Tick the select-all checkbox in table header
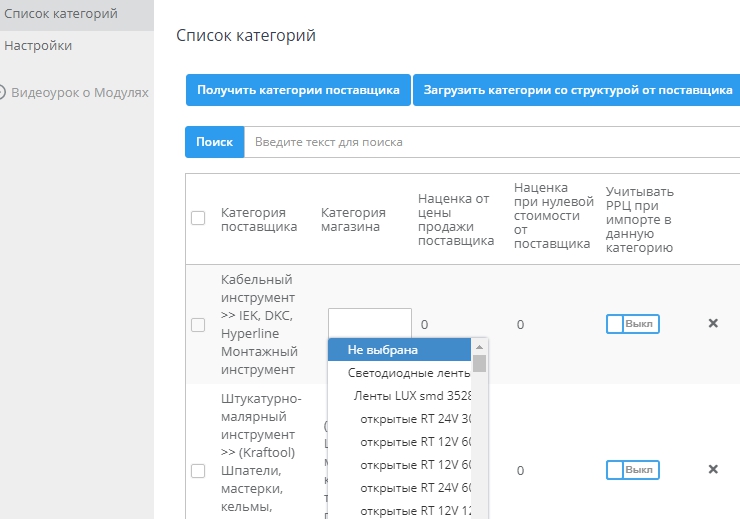 [x=198, y=218]
